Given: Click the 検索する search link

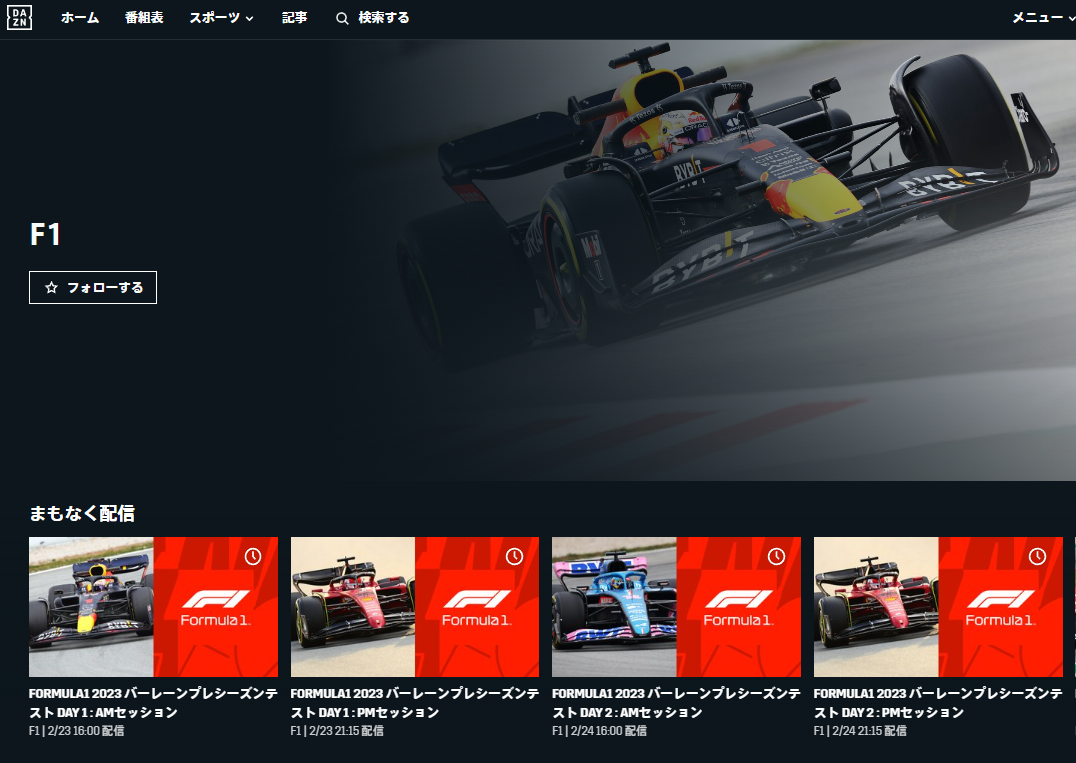Looking at the screenshot, I should 384,18.
